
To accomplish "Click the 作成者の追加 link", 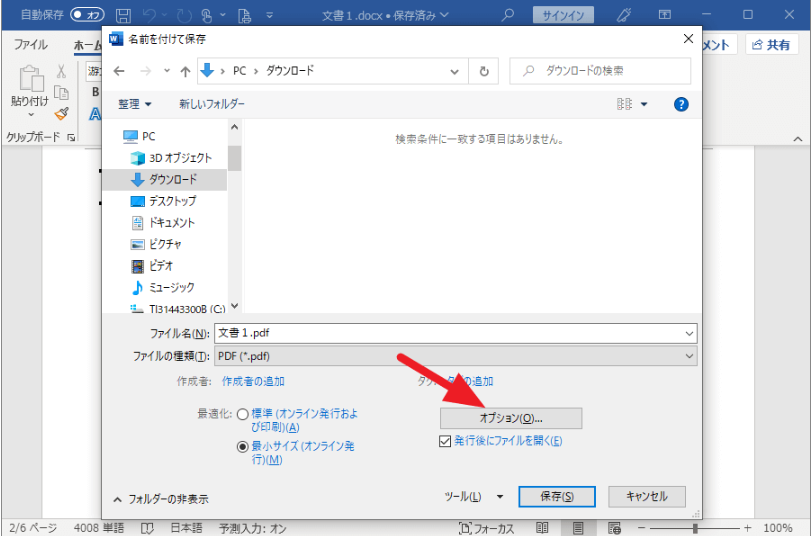I will pyautogui.click(x=253, y=381).
